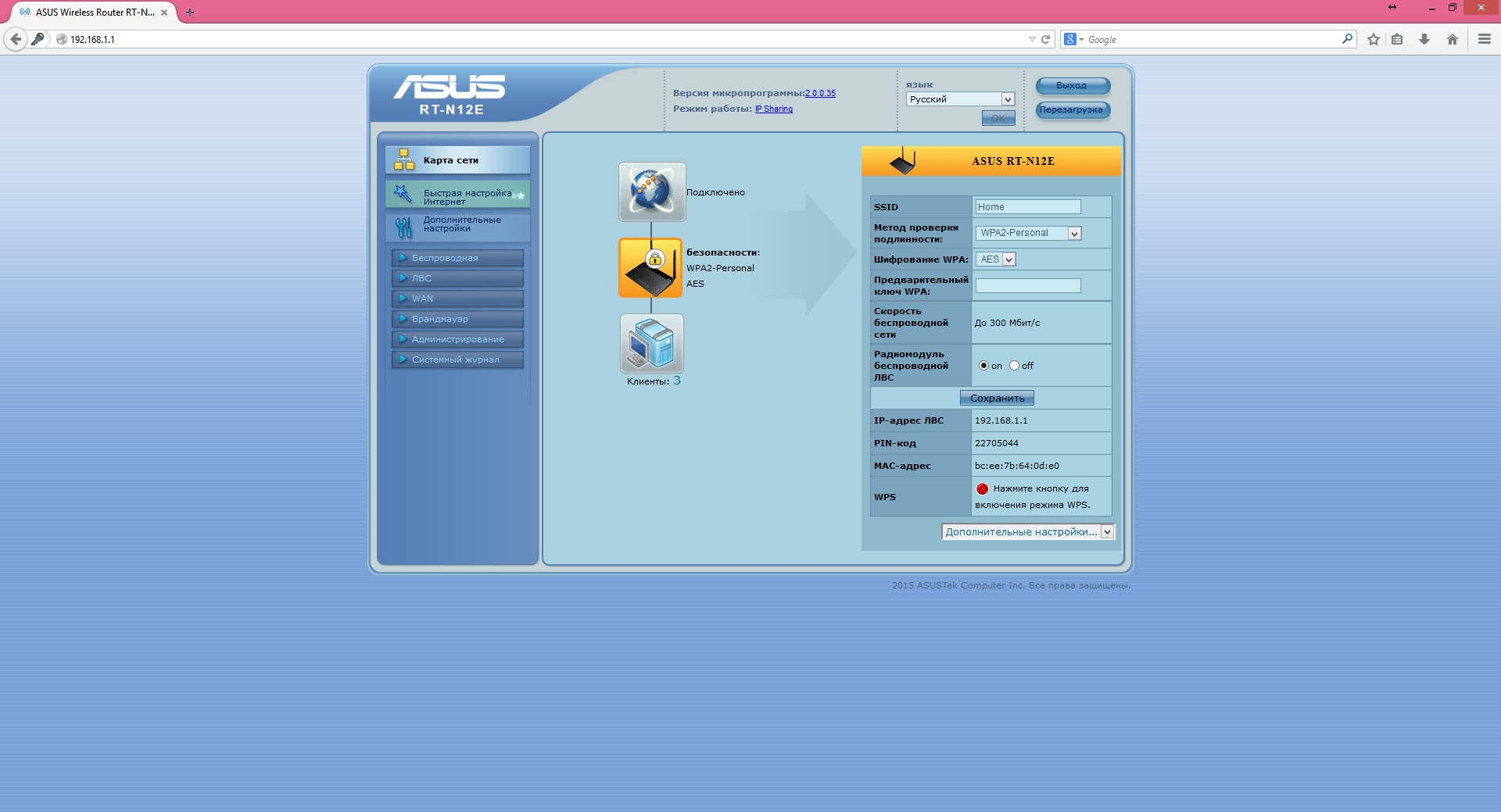Open the bookmarks list icon

[1397, 39]
